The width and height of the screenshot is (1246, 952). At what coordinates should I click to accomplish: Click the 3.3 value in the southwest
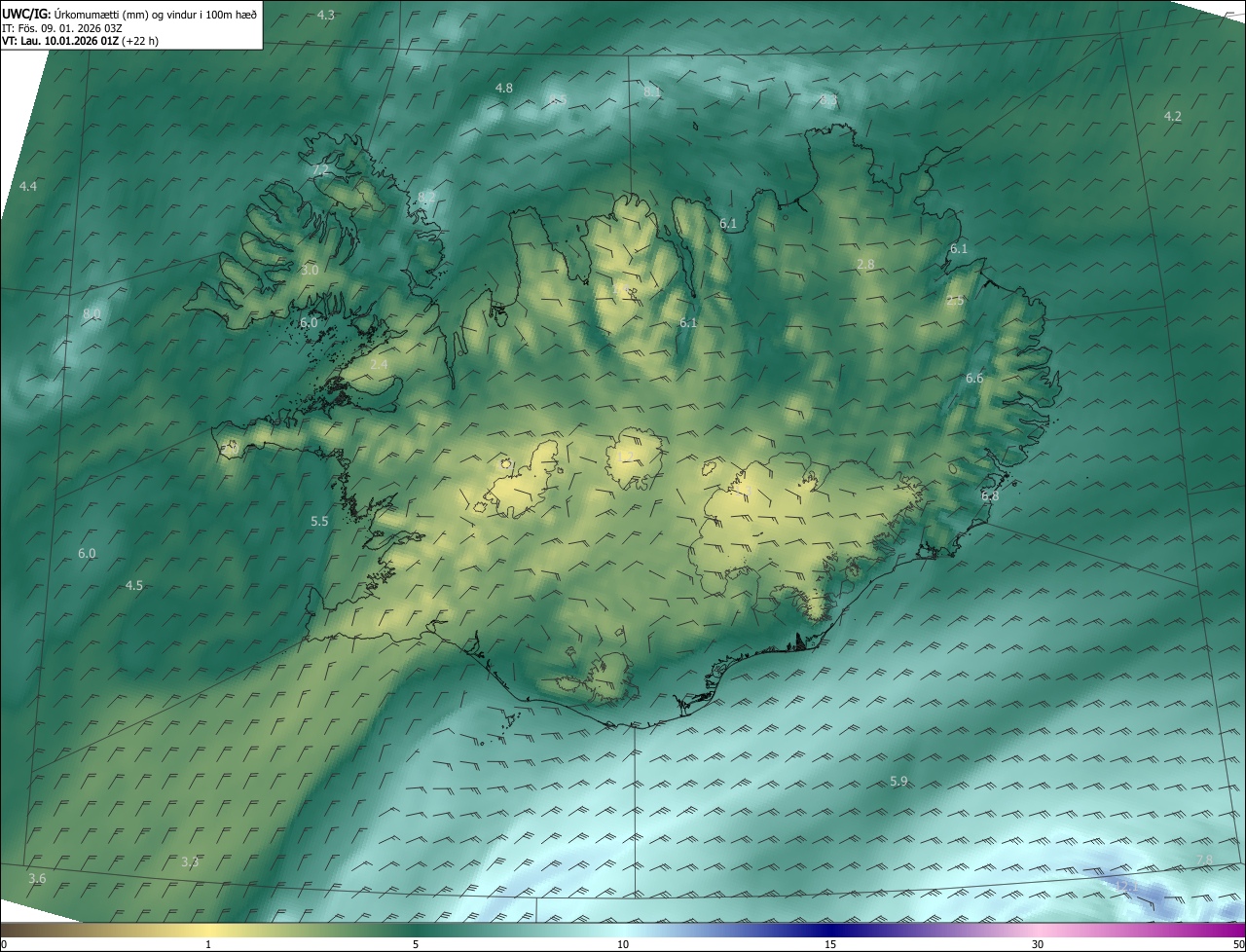coord(191,861)
